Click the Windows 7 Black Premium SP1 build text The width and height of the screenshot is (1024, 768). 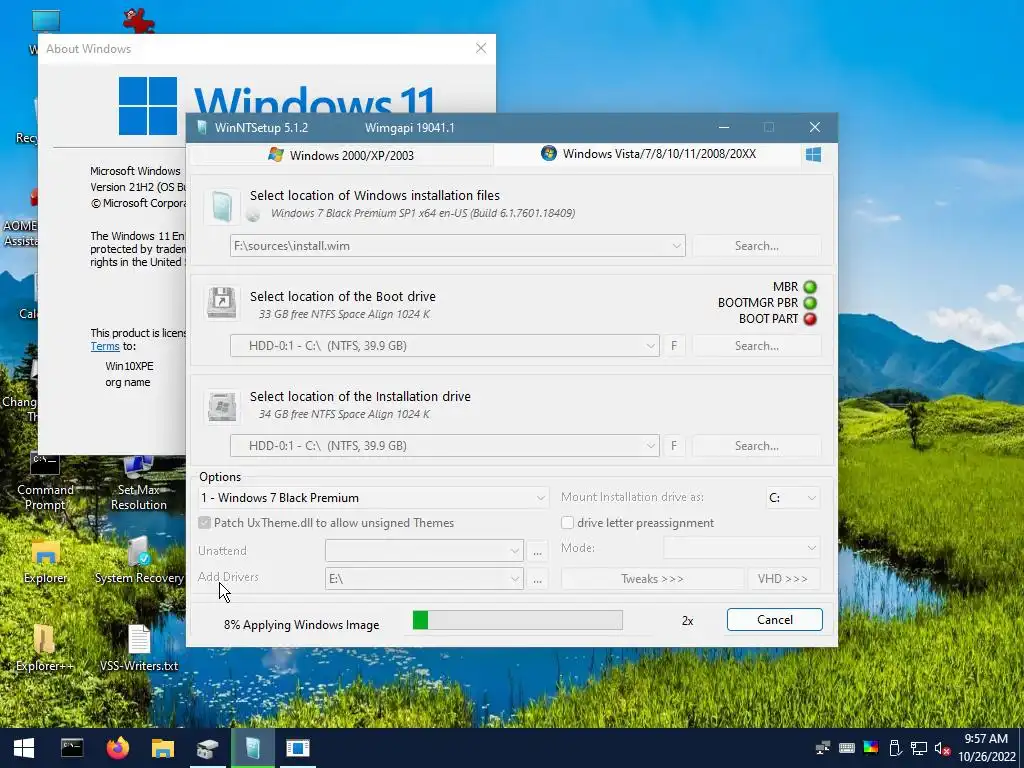[x=423, y=214]
